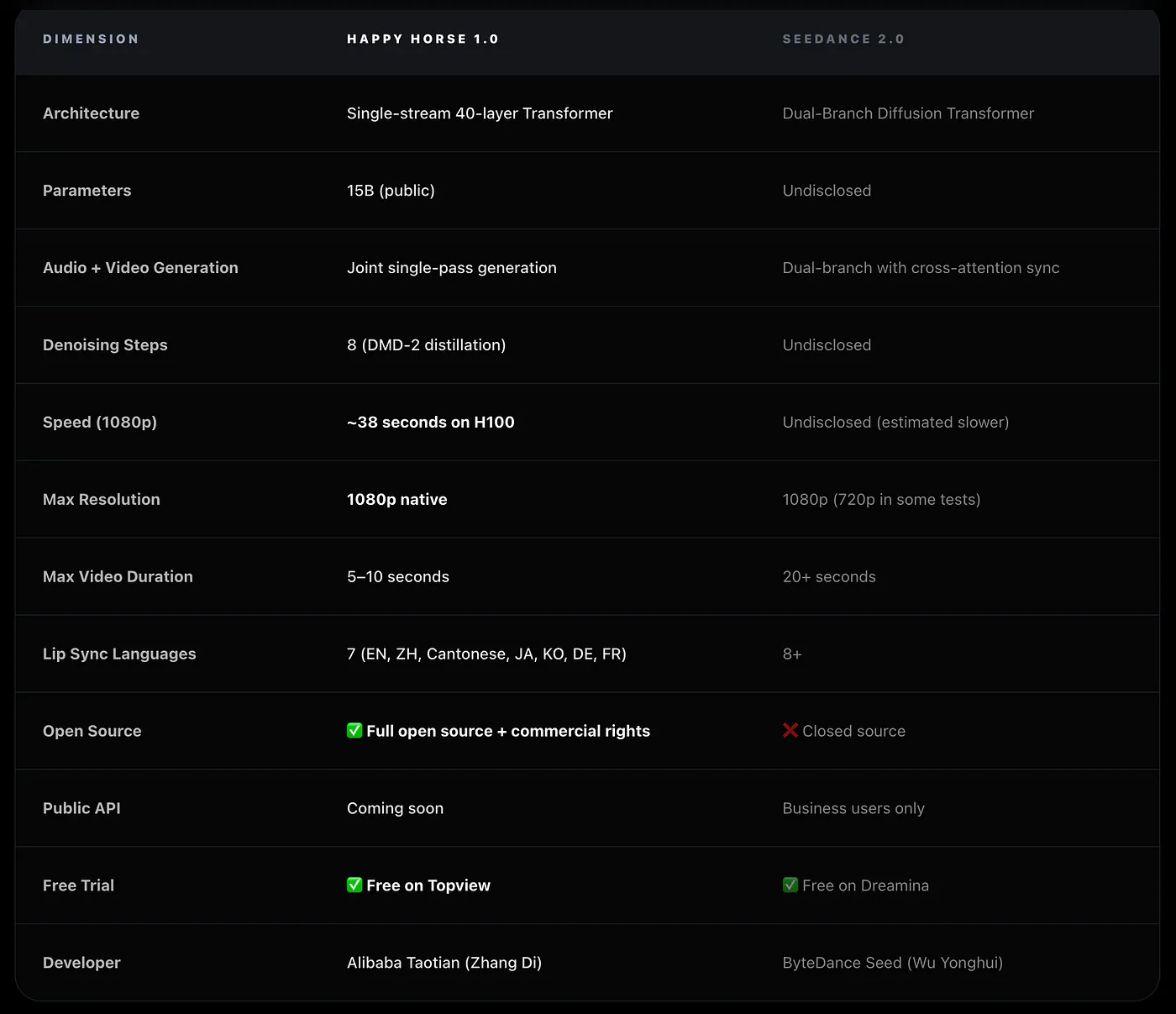This screenshot has width=1176, height=1014.
Task: Click the green checkmark beside Free on Topview
Action: click(354, 885)
